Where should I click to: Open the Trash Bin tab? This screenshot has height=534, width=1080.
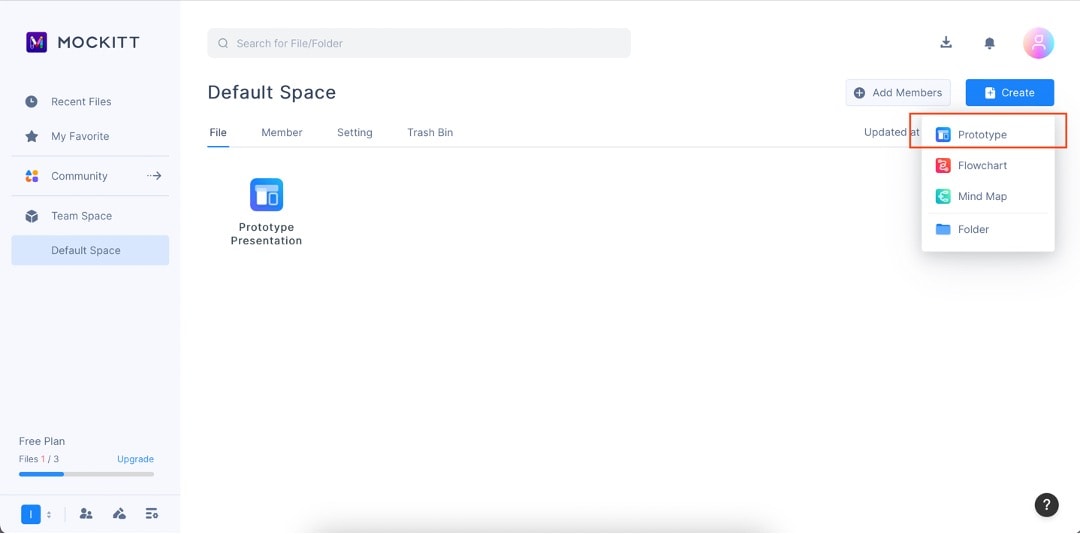point(430,132)
